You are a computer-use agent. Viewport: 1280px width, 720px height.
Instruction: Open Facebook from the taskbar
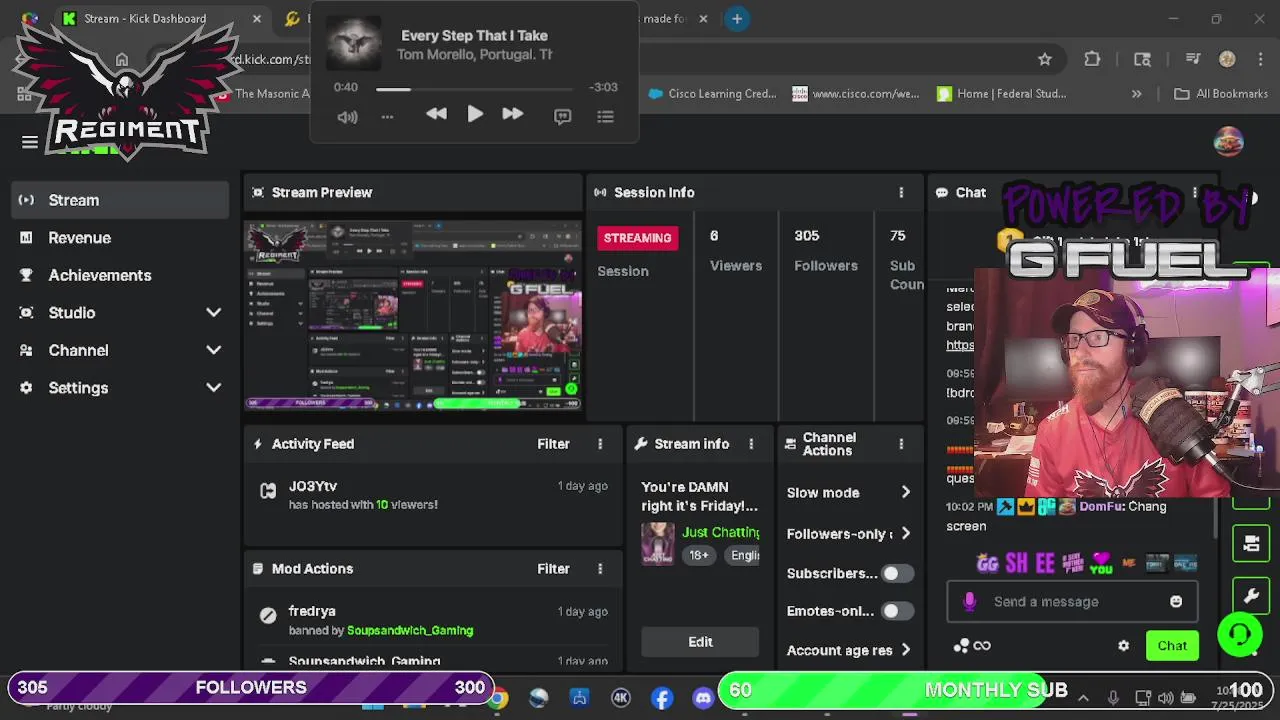click(662, 698)
